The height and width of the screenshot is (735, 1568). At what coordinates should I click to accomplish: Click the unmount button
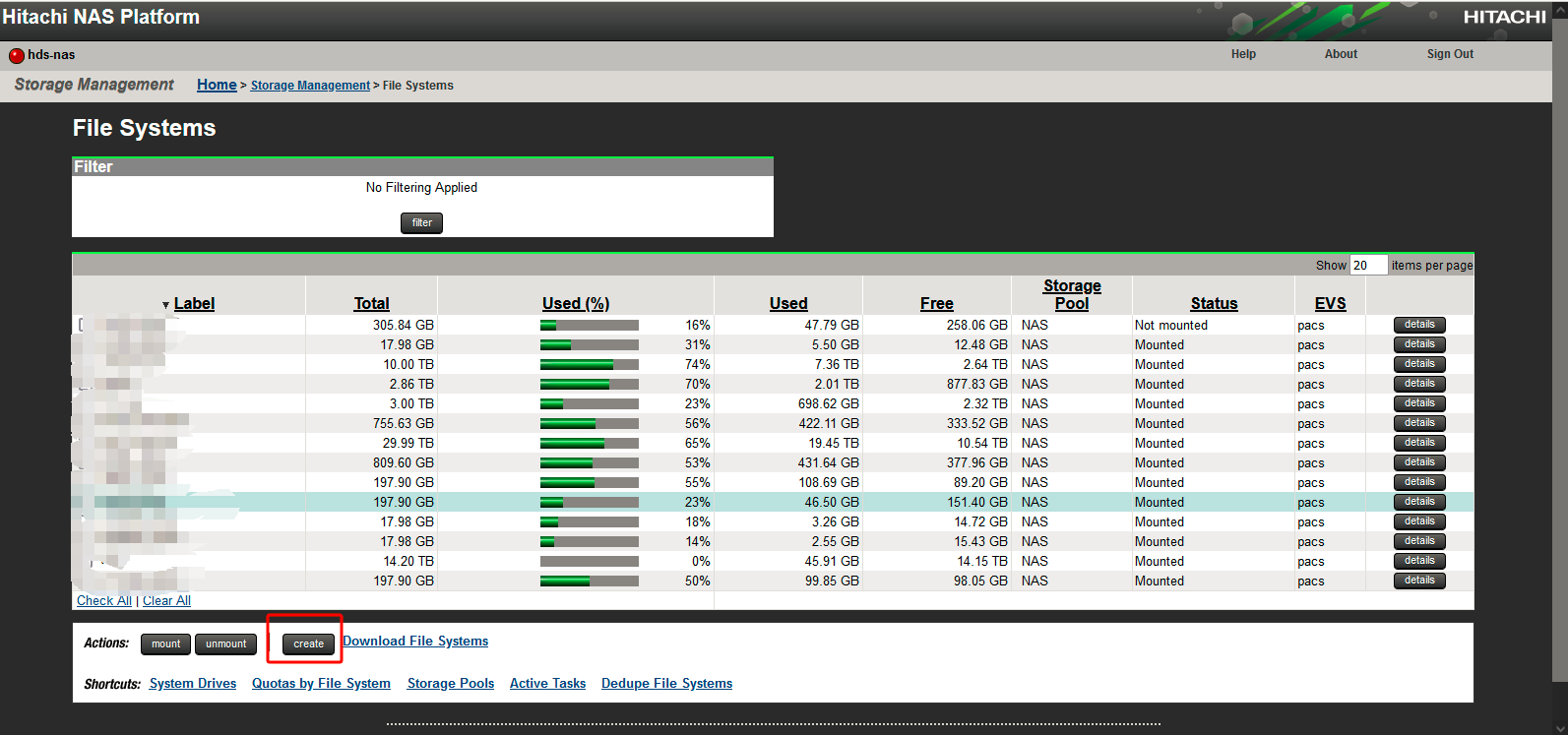225,644
